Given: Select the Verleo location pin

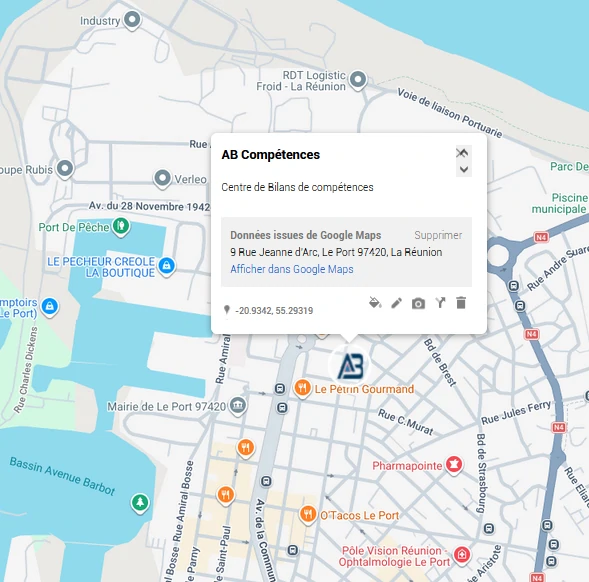Looking at the screenshot, I should [162, 178].
